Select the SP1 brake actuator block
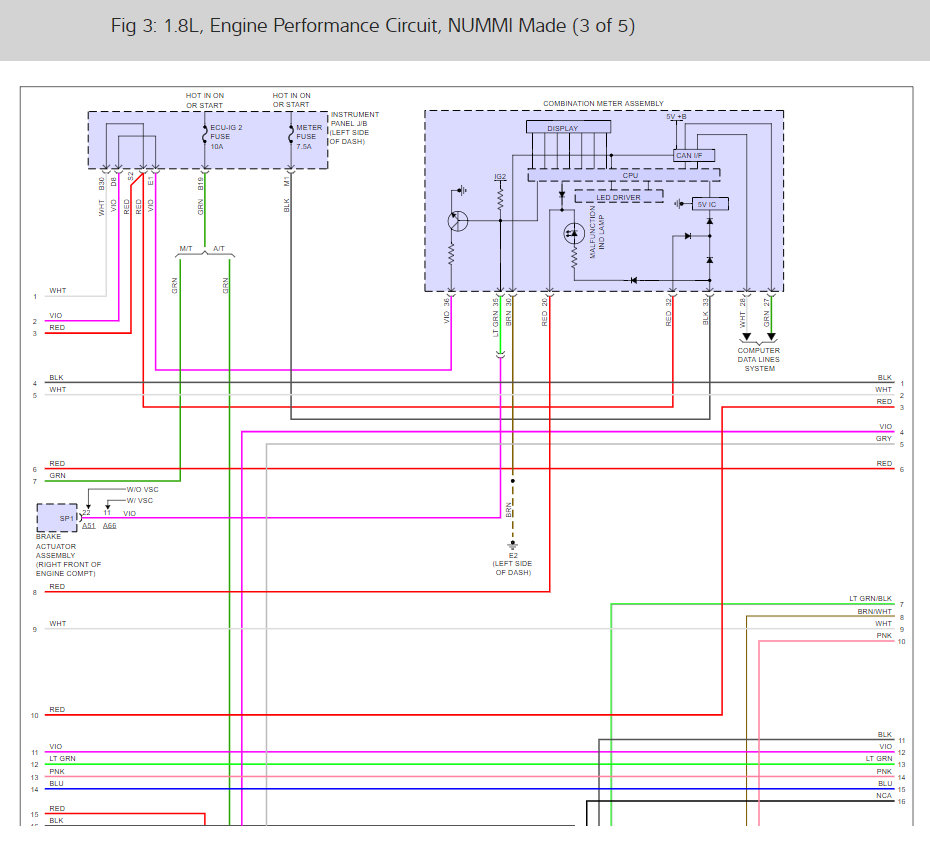The width and height of the screenshot is (930, 850). 57,518
